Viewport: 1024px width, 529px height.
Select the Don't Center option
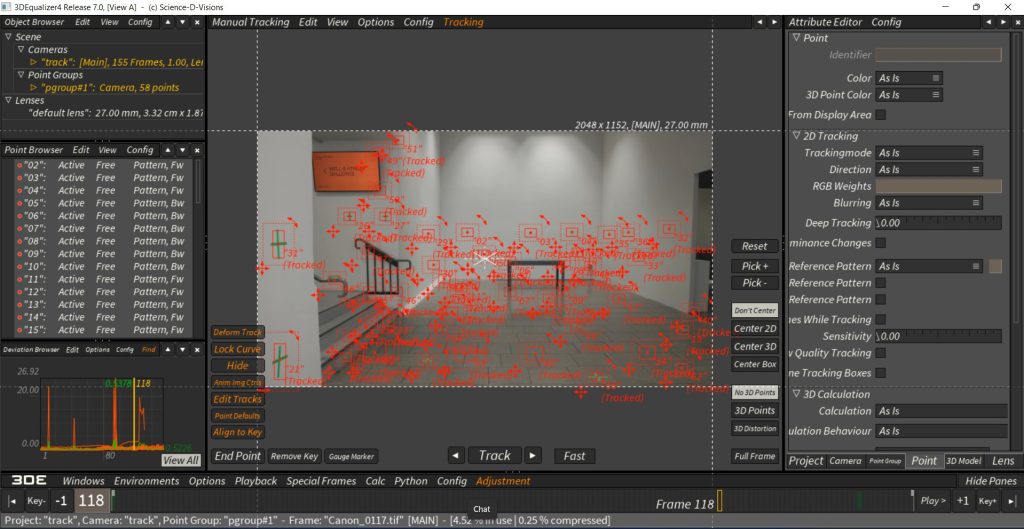754,310
